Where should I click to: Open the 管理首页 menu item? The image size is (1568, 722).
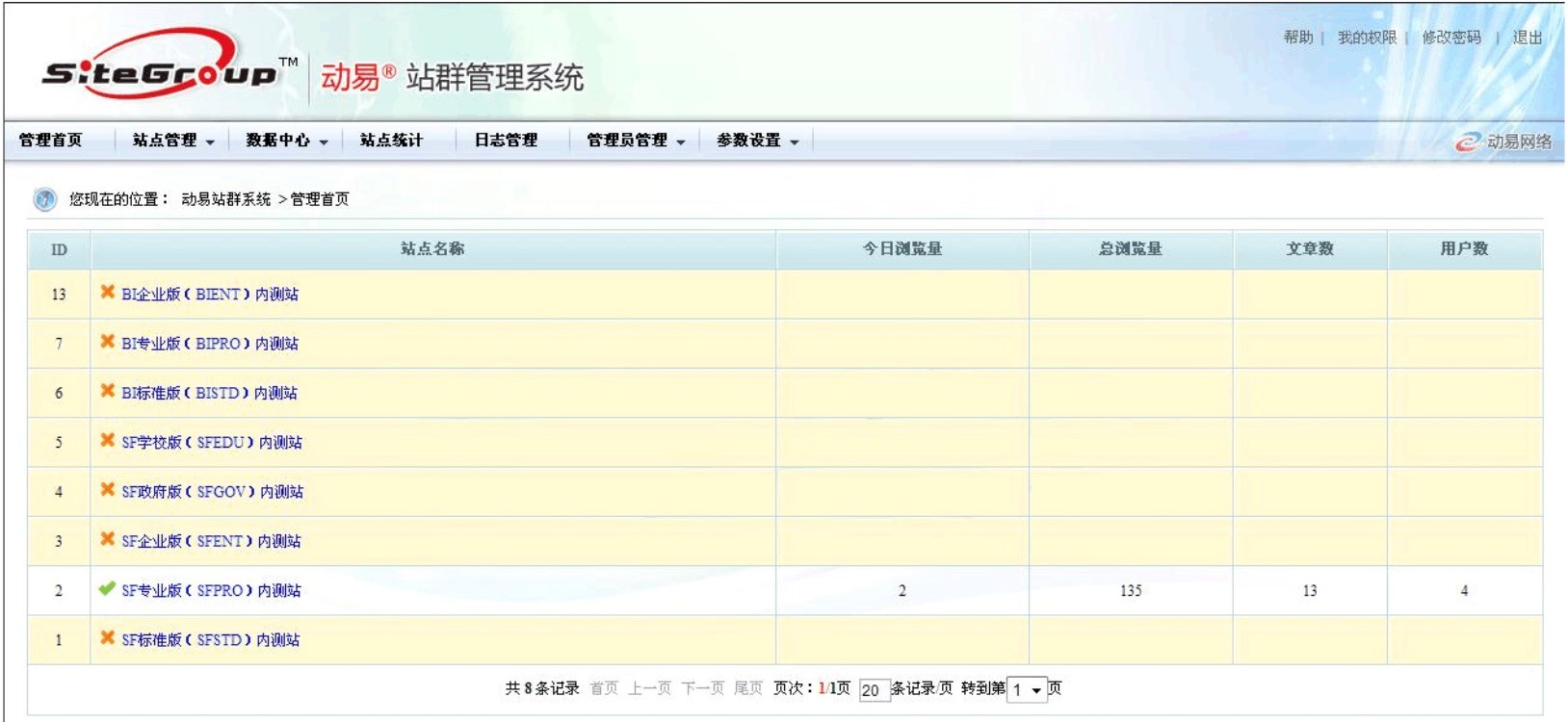tap(51, 141)
